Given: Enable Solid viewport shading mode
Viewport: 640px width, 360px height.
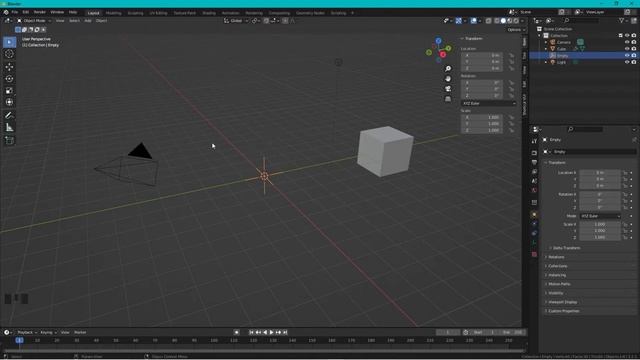Looking at the screenshot, I should [503, 21].
